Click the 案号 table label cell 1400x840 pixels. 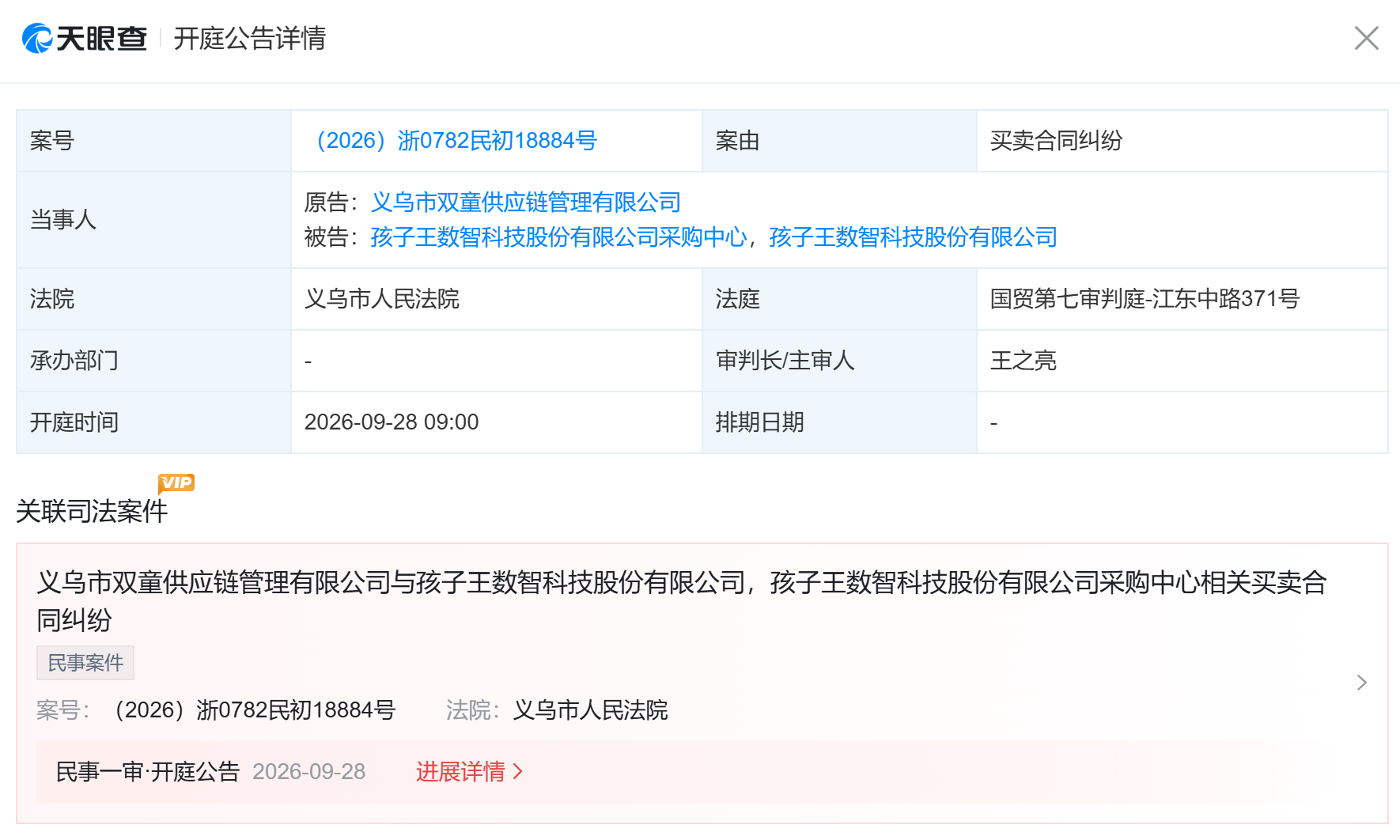point(153,141)
